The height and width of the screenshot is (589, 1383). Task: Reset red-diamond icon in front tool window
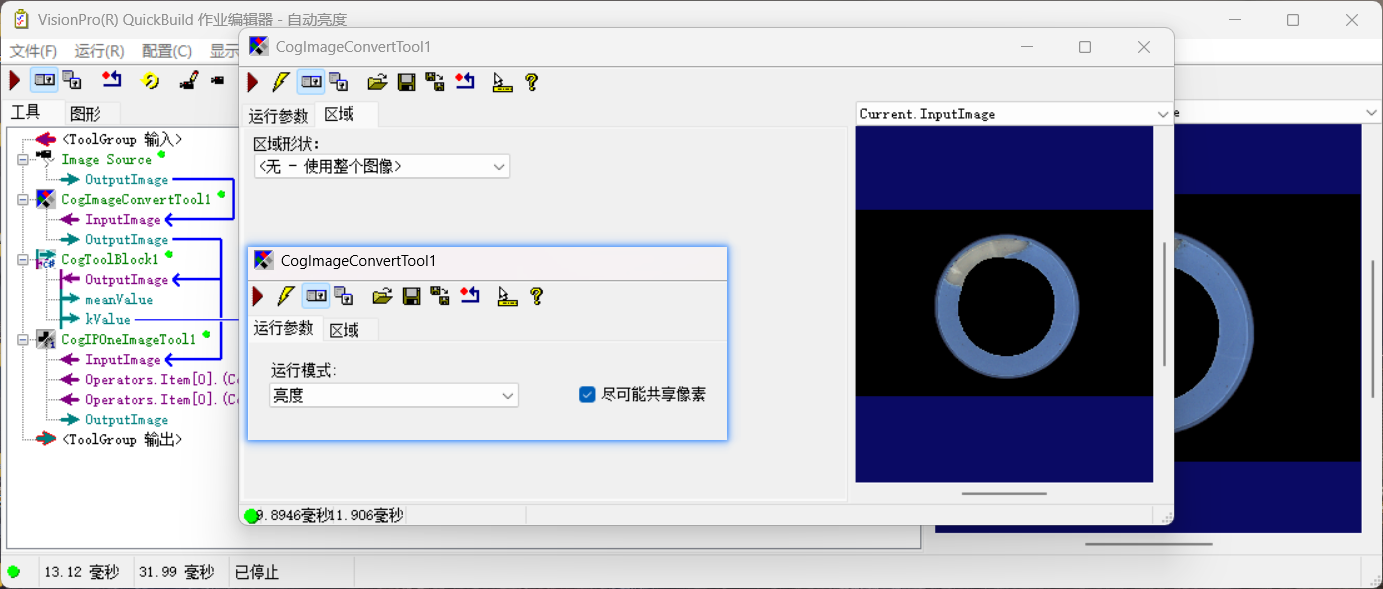[x=469, y=296]
